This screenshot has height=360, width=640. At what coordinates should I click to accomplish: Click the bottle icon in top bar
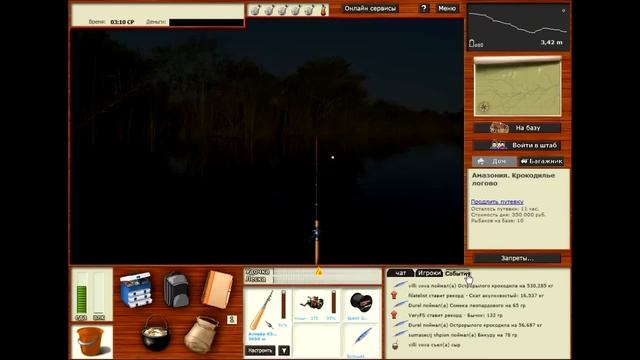click(323, 10)
